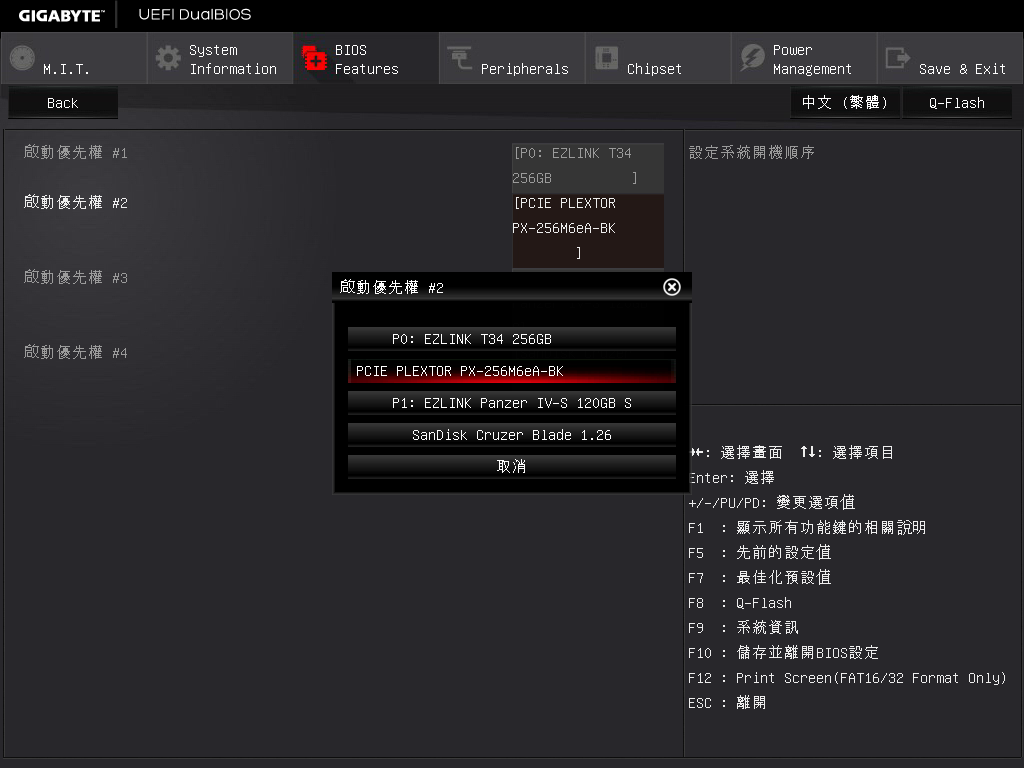Click the red BIOS Features chip icon
Viewport: 1024px width, 768px height.
[315, 58]
